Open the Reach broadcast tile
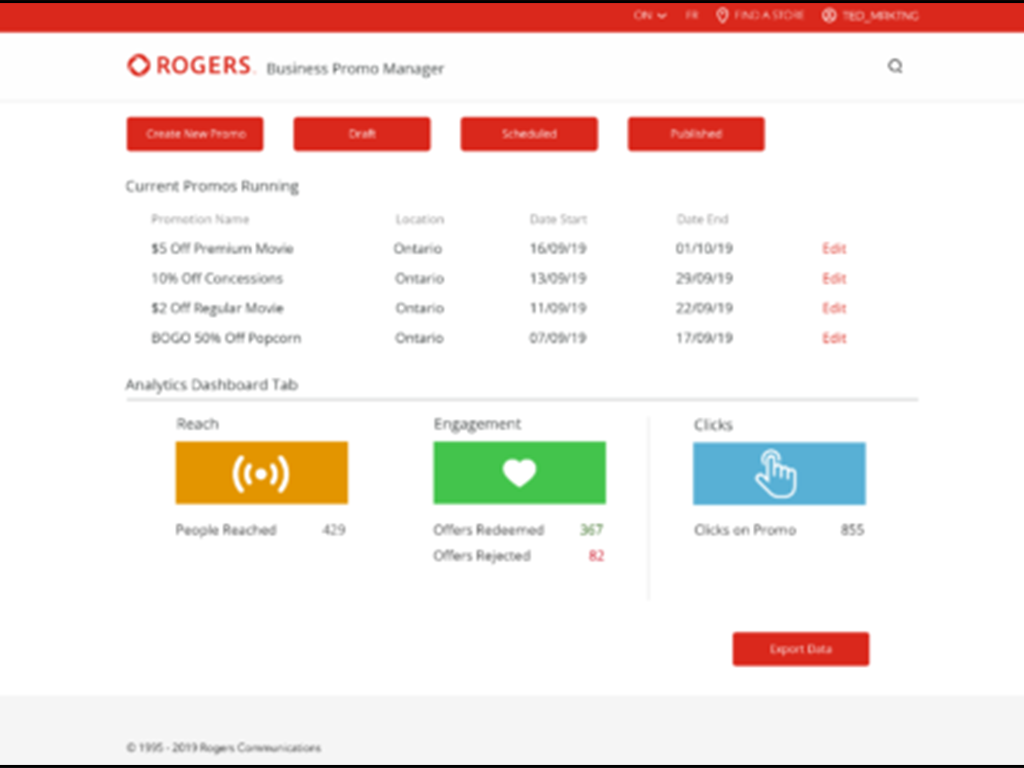Viewport: 1024px width, 768px height. pyautogui.click(x=261, y=473)
